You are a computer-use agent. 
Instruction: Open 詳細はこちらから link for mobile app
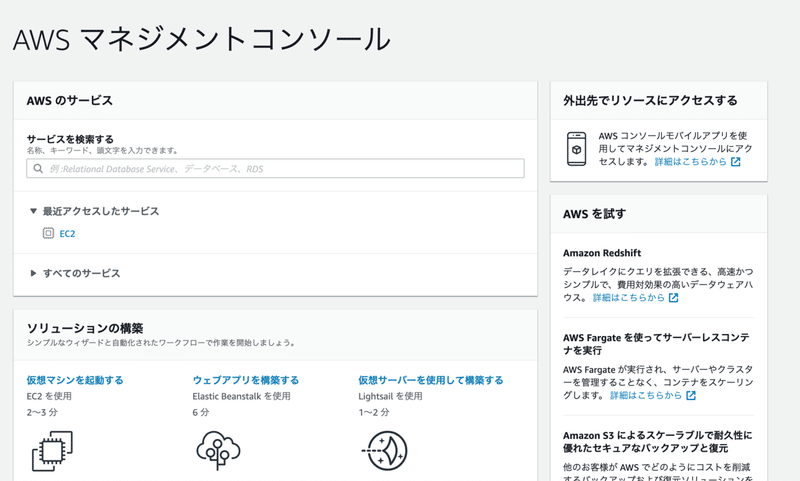pos(690,162)
